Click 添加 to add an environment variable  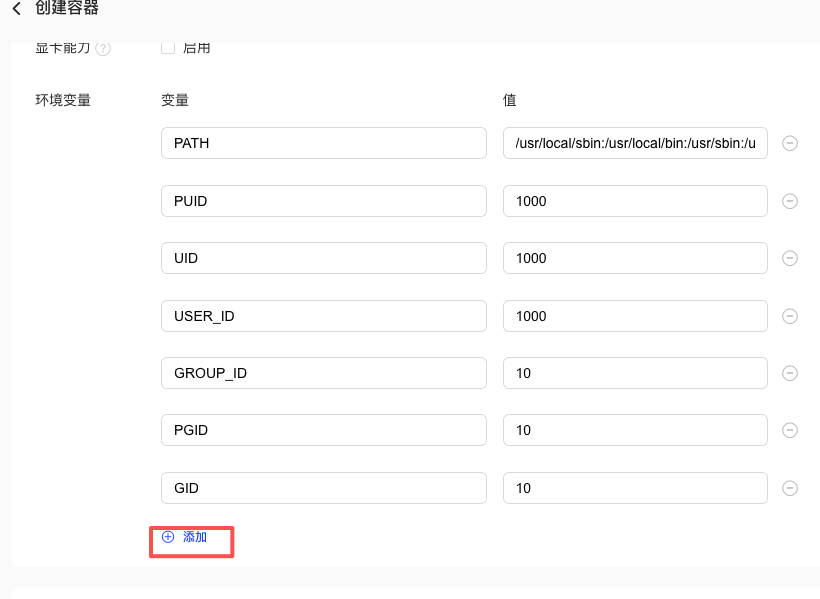[186, 537]
